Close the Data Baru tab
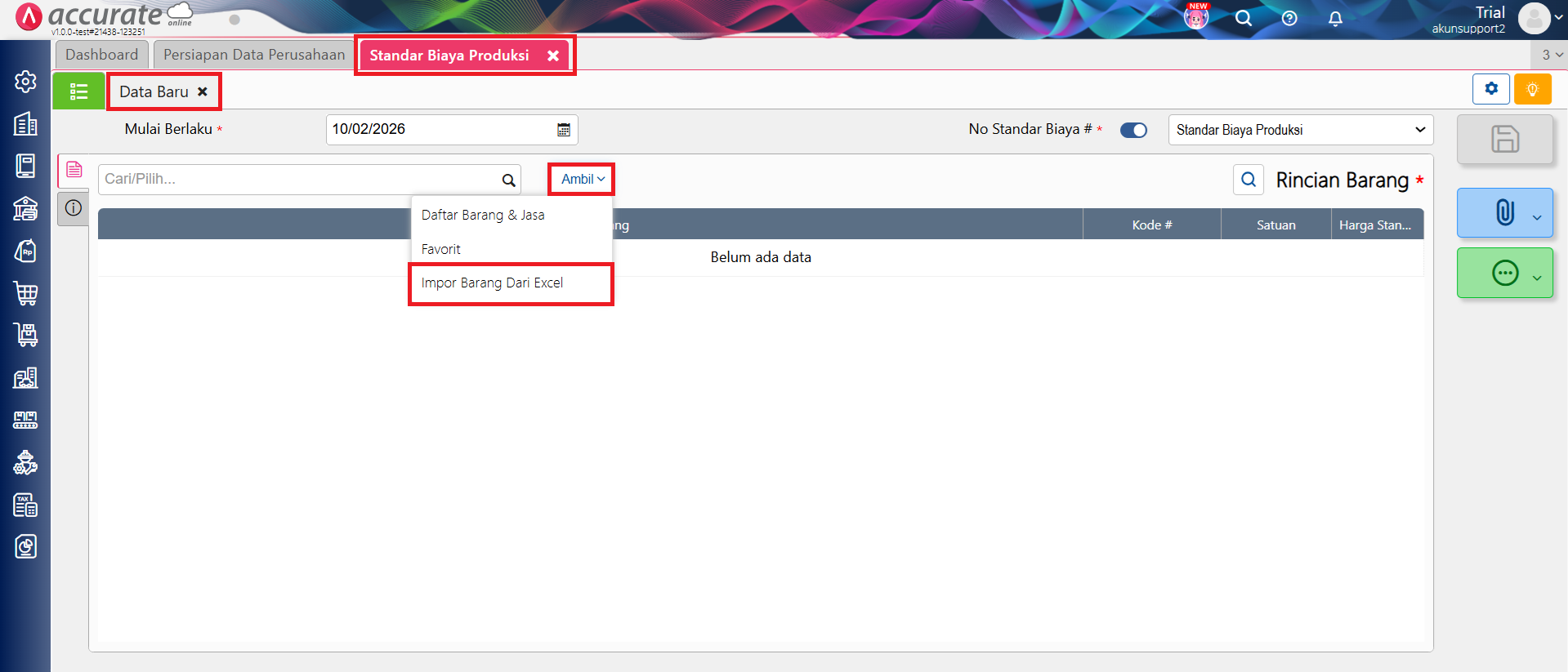The width and height of the screenshot is (1568, 672). pos(203,91)
